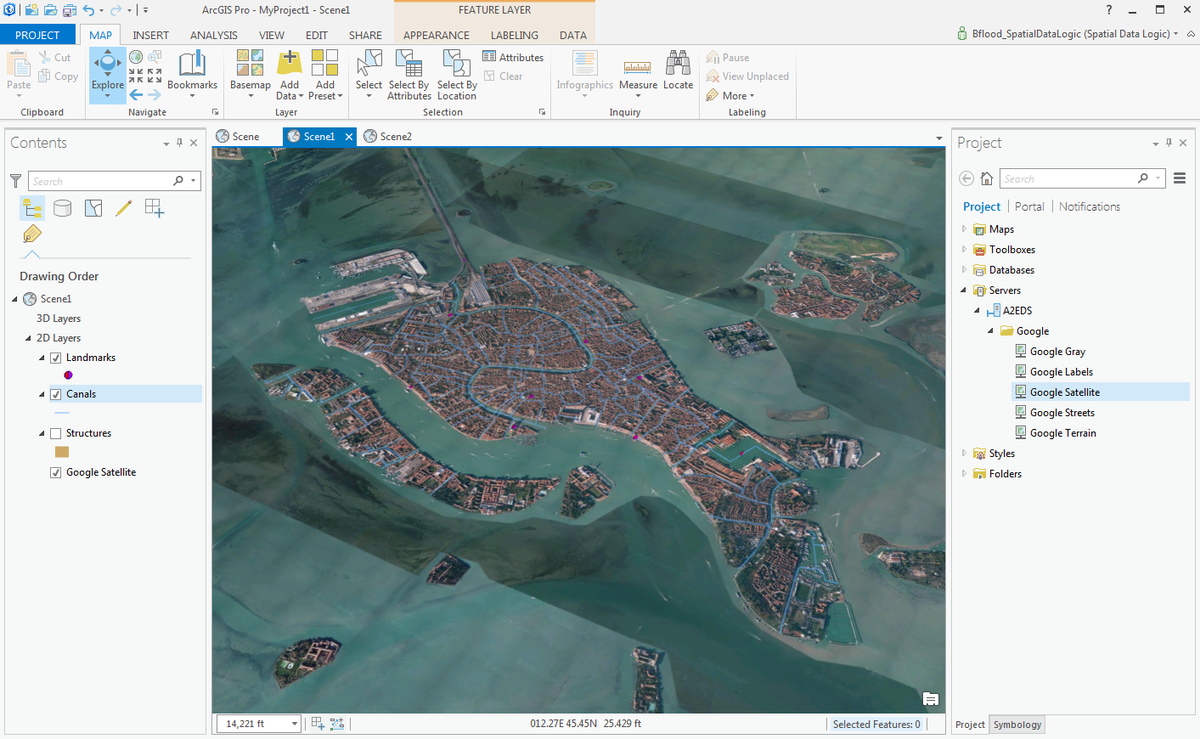This screenshot has width=1200, height=739.
Task: Go to previous extent arrow
Action: [x=136, y=94]
